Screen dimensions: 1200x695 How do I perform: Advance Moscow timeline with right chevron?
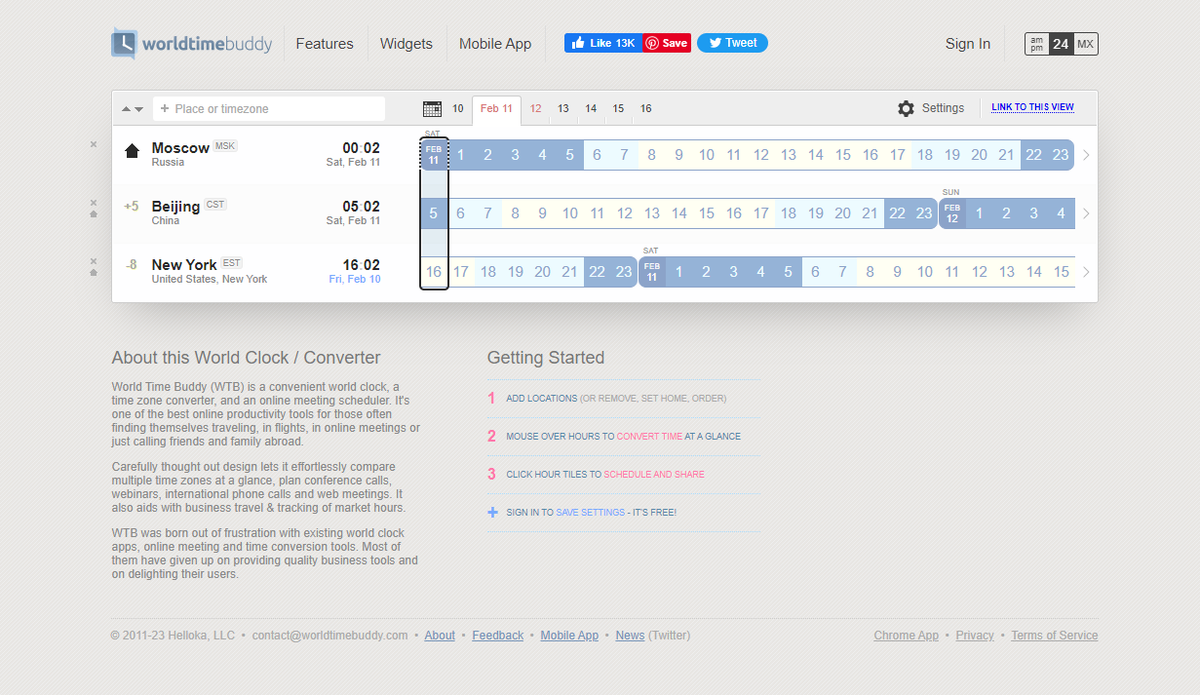[x=1087, y=155]
